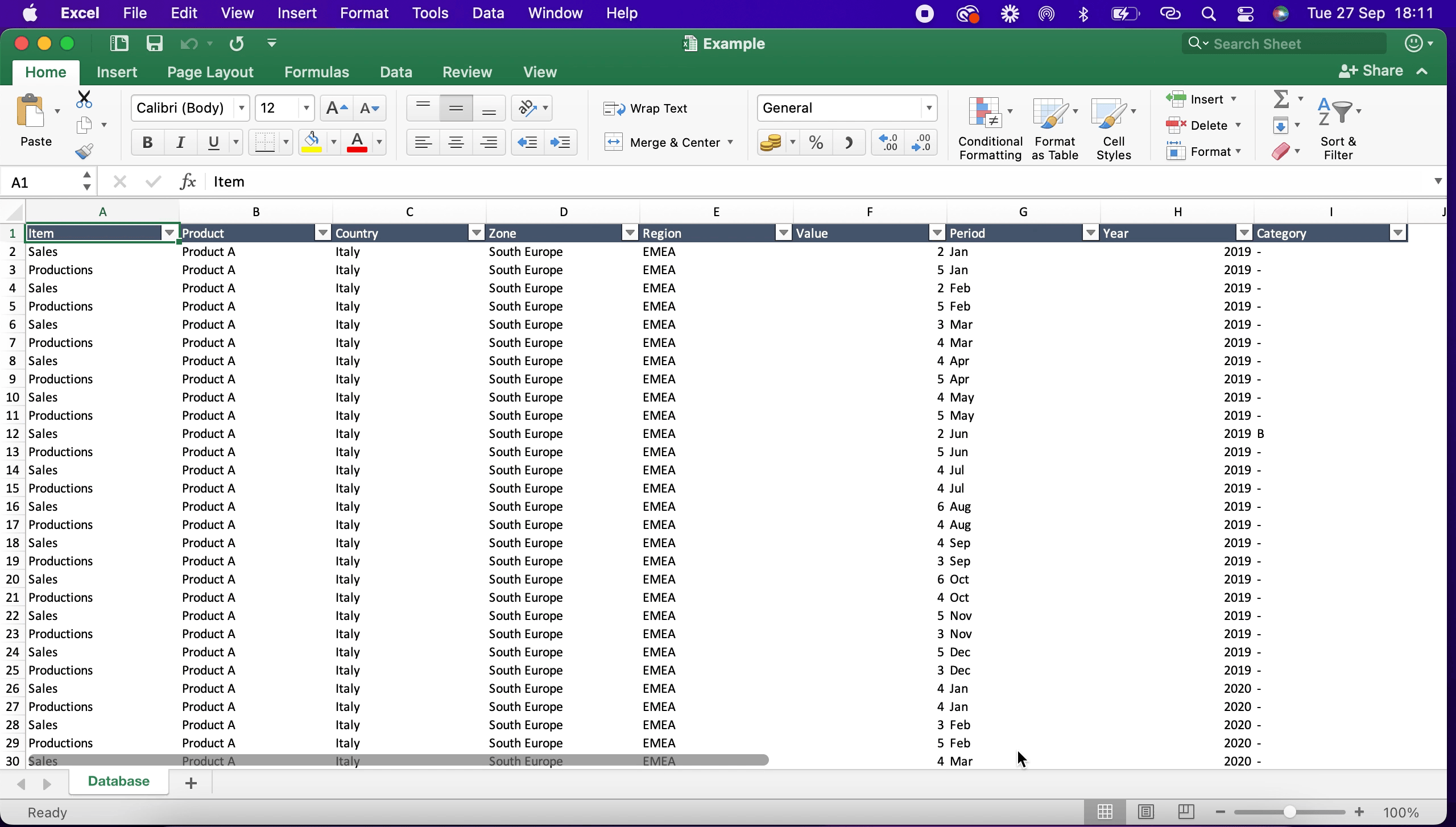Open the filter dropdown on the Product column
1456x827 pixels.
(322, 233)
